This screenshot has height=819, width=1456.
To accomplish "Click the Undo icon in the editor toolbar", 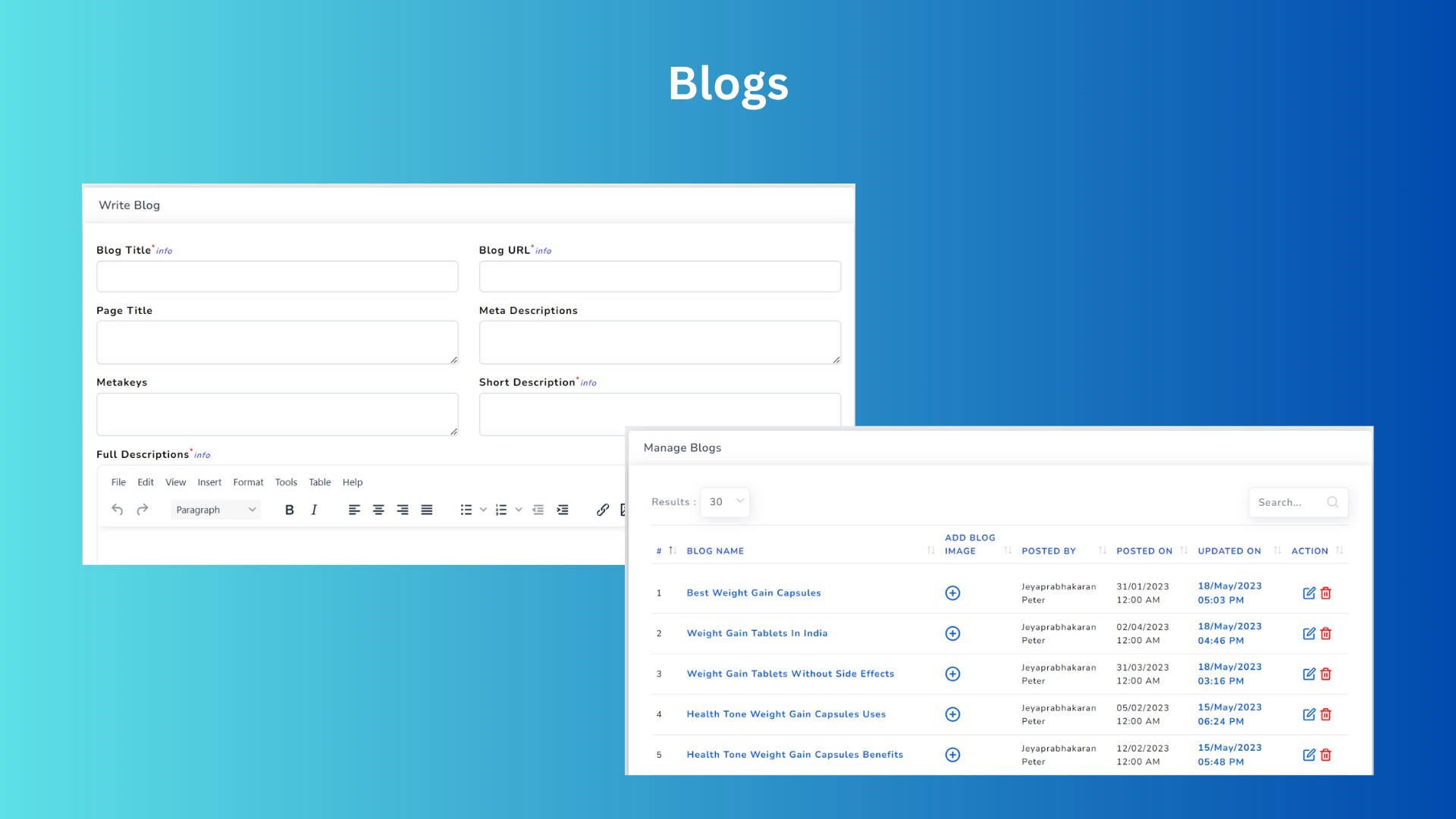I will click(118, 510).
